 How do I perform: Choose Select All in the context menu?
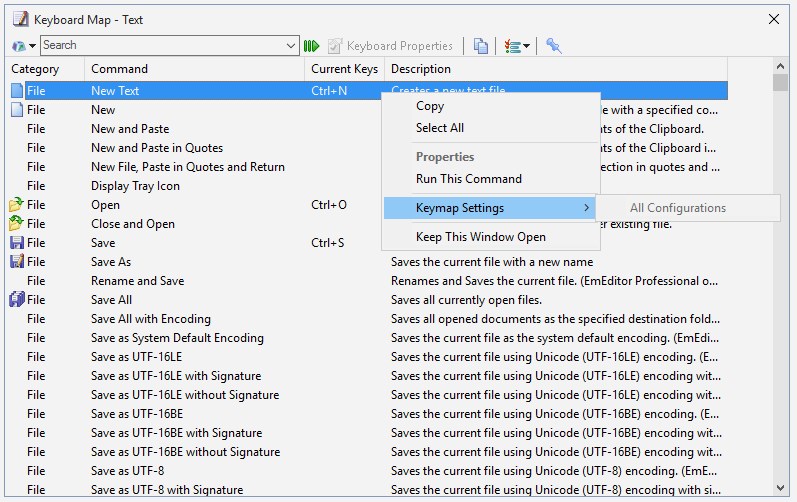440,128
